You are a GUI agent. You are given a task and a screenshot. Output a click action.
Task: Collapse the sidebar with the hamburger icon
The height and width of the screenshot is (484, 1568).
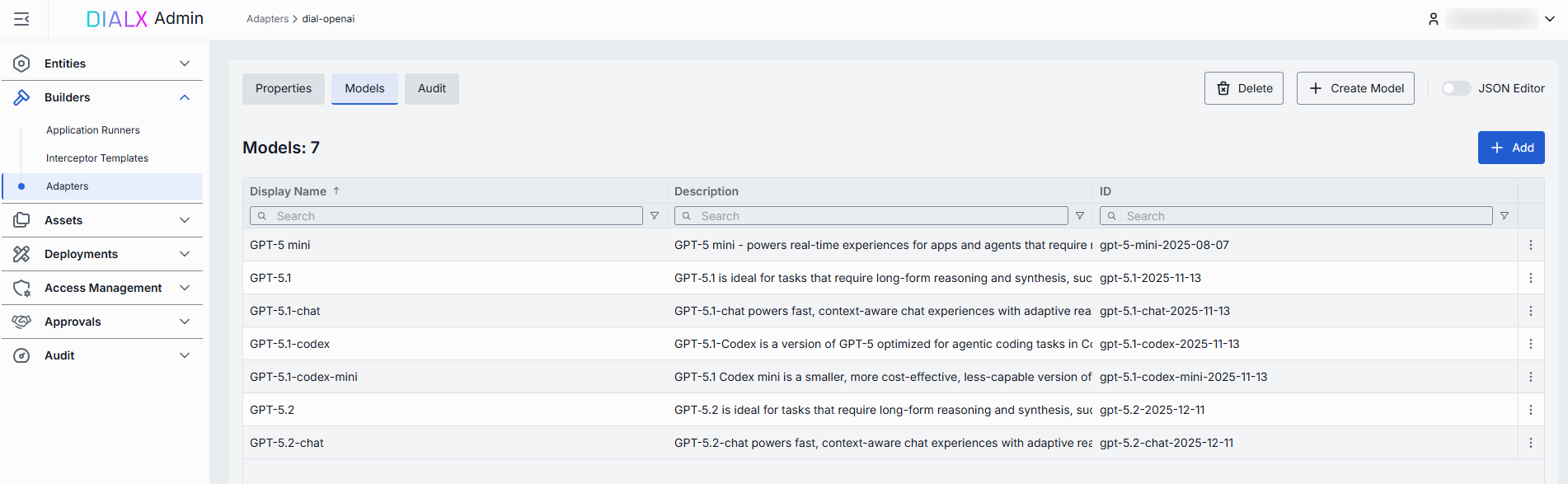22,19
